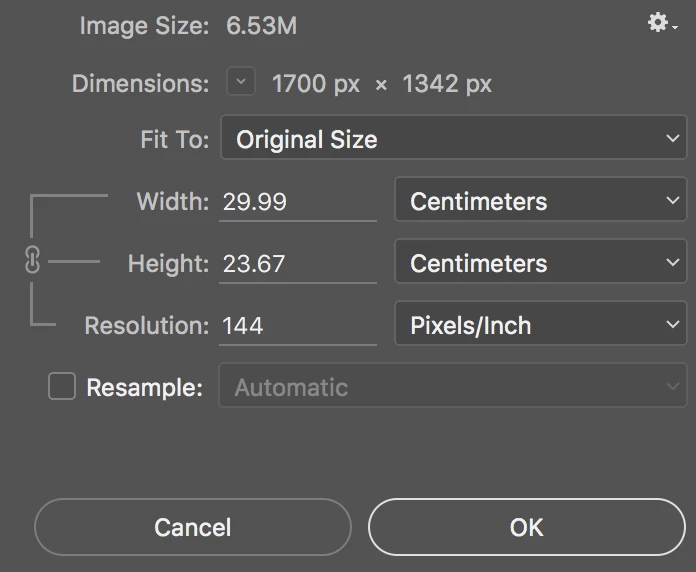Screen dimensions: 696x572
Task: Click the Resample label text
Action: click(x=145, y=388)
